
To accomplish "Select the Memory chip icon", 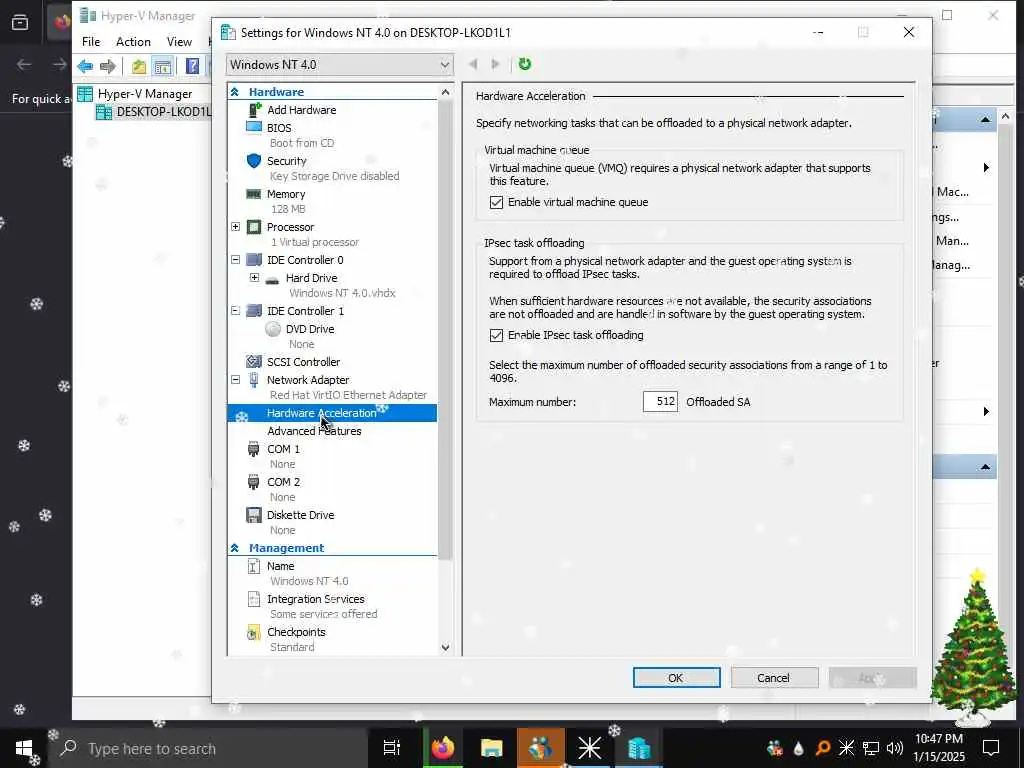I will tap(254, 194).
